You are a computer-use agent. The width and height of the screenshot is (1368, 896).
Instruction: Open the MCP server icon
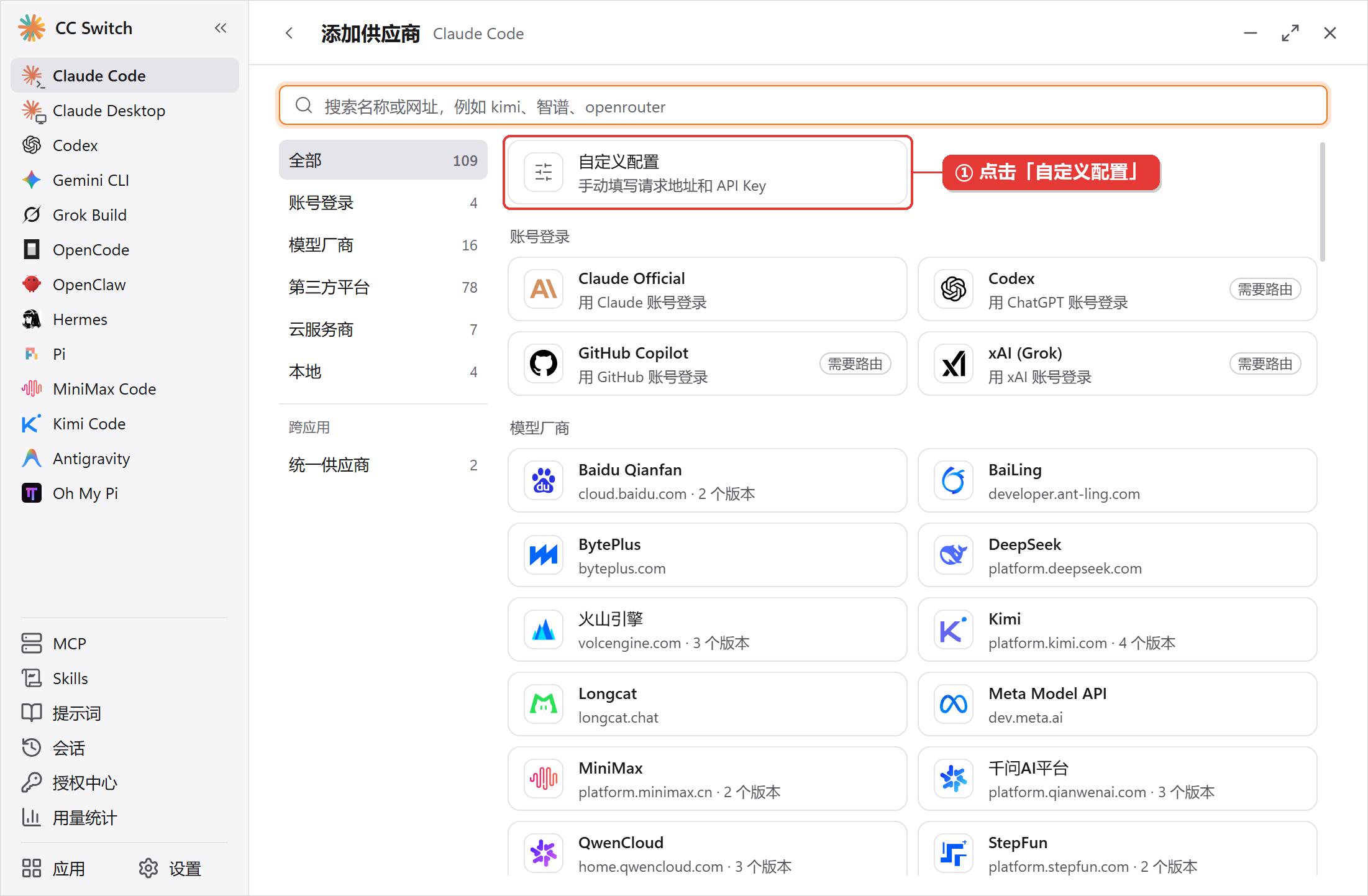32,644
